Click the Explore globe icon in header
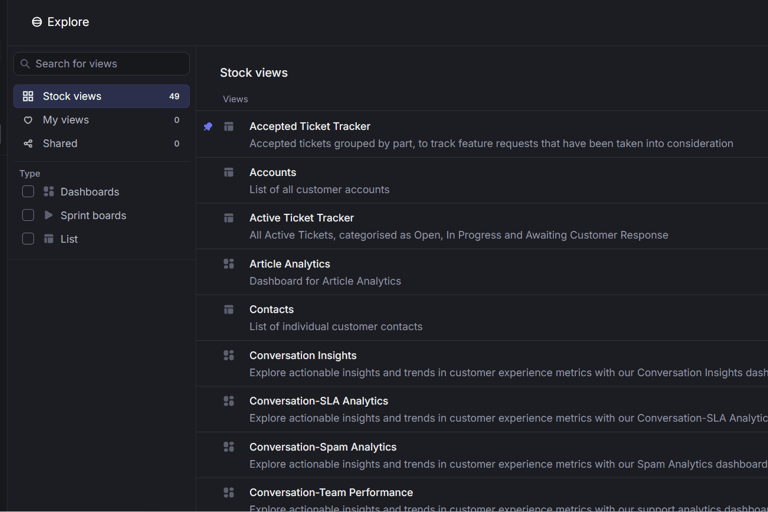Screen dimensions: 768x512 click(37, 22)
